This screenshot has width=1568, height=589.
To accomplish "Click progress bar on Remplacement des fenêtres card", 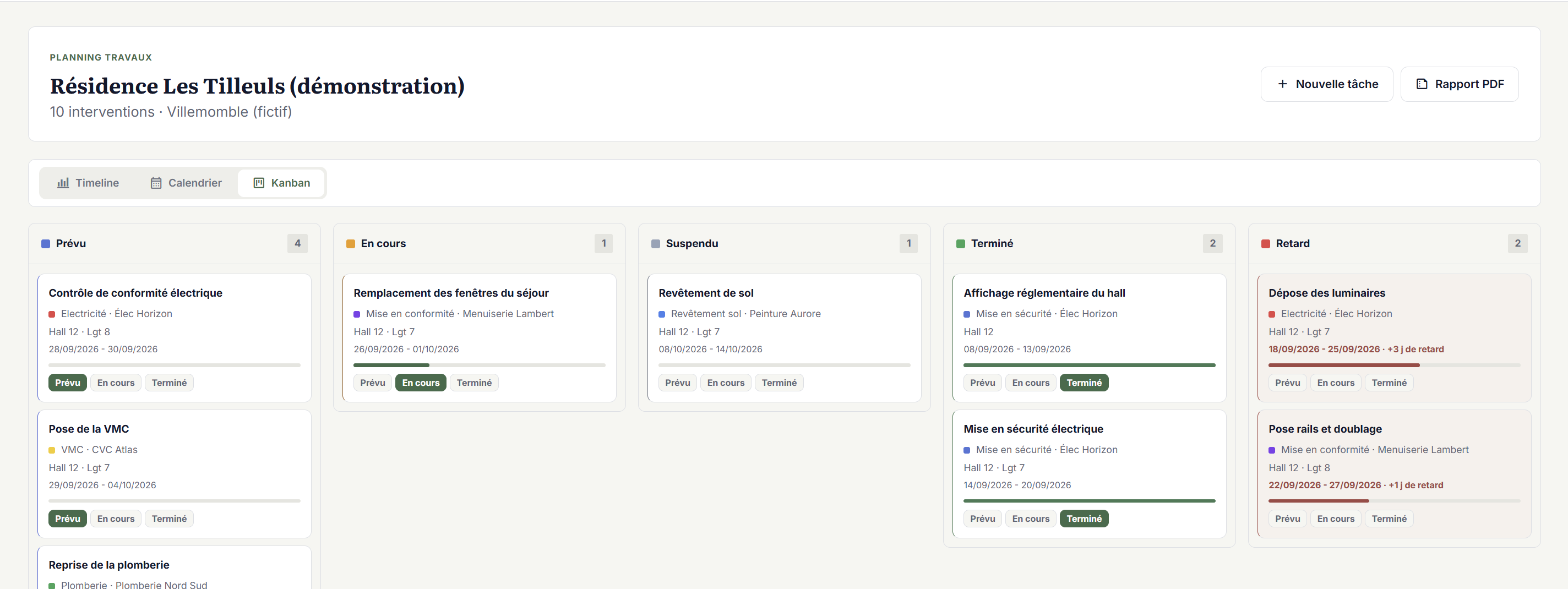I will pyautogui.click(x=480, y=365).
